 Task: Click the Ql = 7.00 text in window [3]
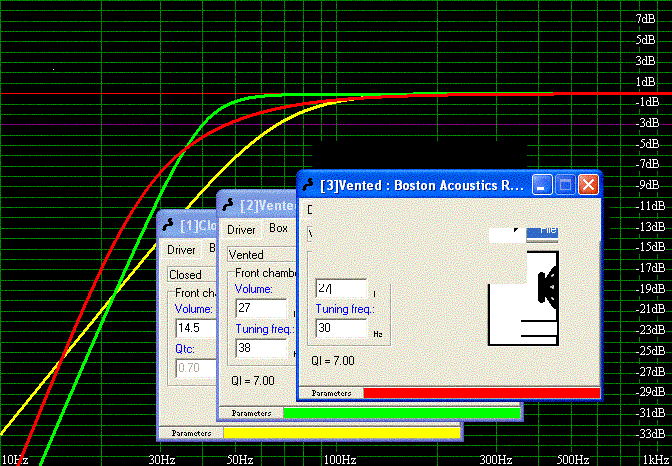tap(333, 361)
